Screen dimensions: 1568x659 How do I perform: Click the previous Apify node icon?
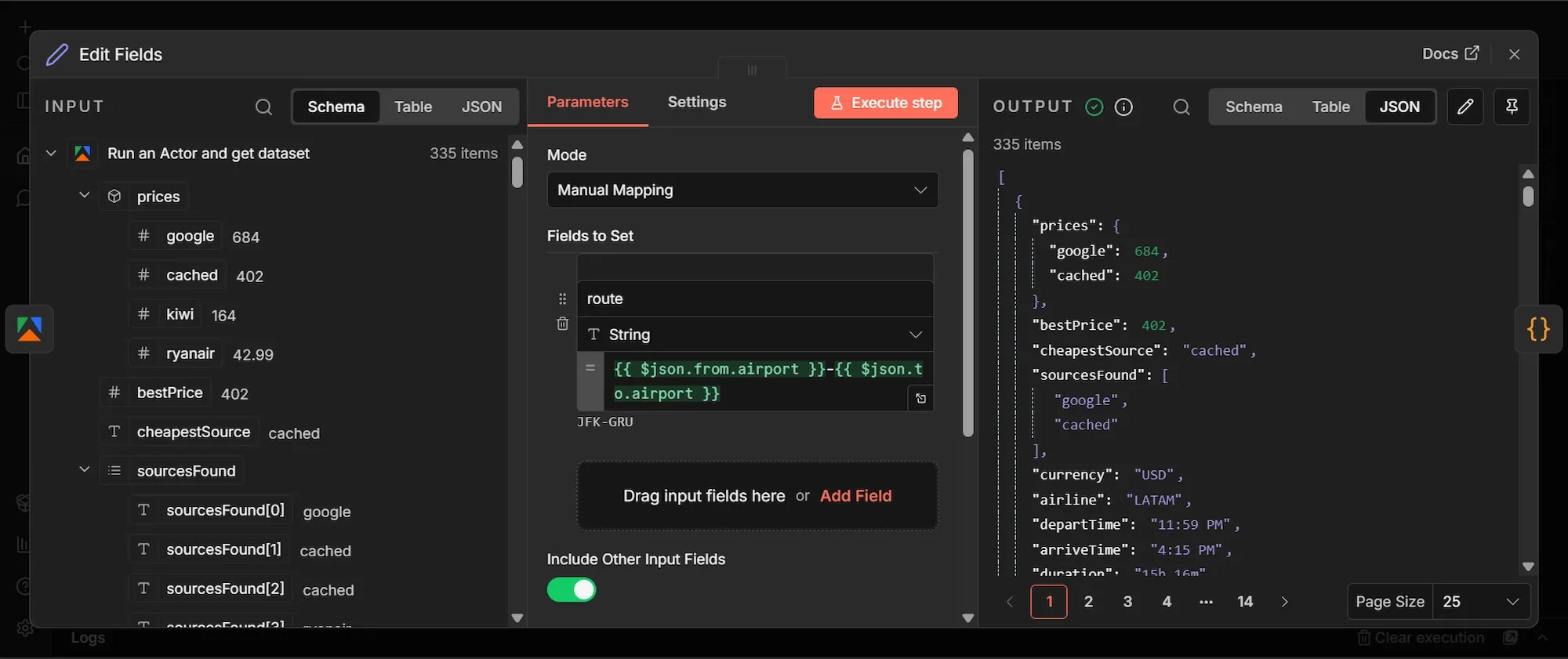point(30,329)
